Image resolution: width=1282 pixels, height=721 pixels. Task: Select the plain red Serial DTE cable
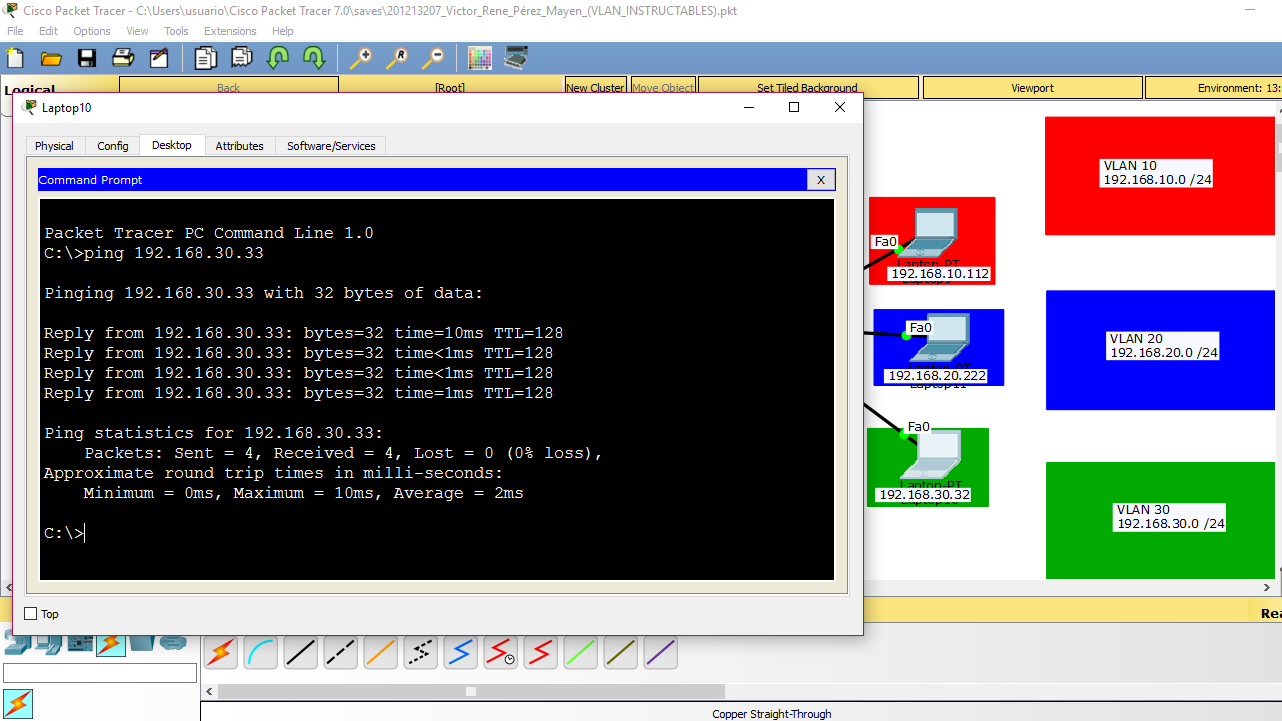[541, 653]
